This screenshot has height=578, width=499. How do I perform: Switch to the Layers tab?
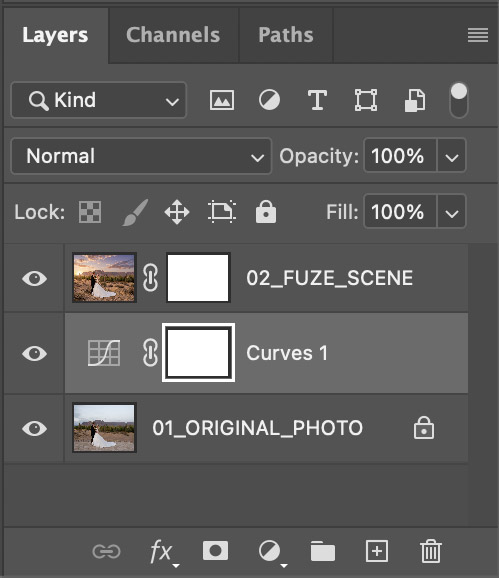tap(55, 35)
